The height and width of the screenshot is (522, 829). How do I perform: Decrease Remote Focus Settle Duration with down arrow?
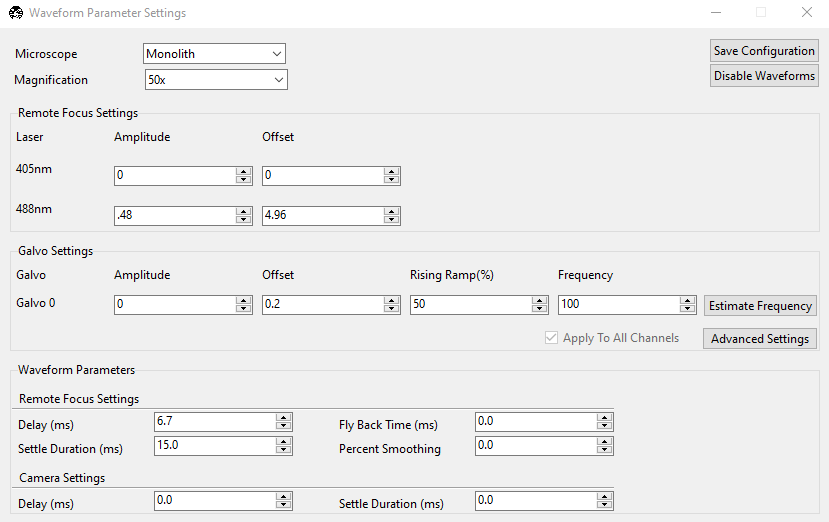point(284,450)
